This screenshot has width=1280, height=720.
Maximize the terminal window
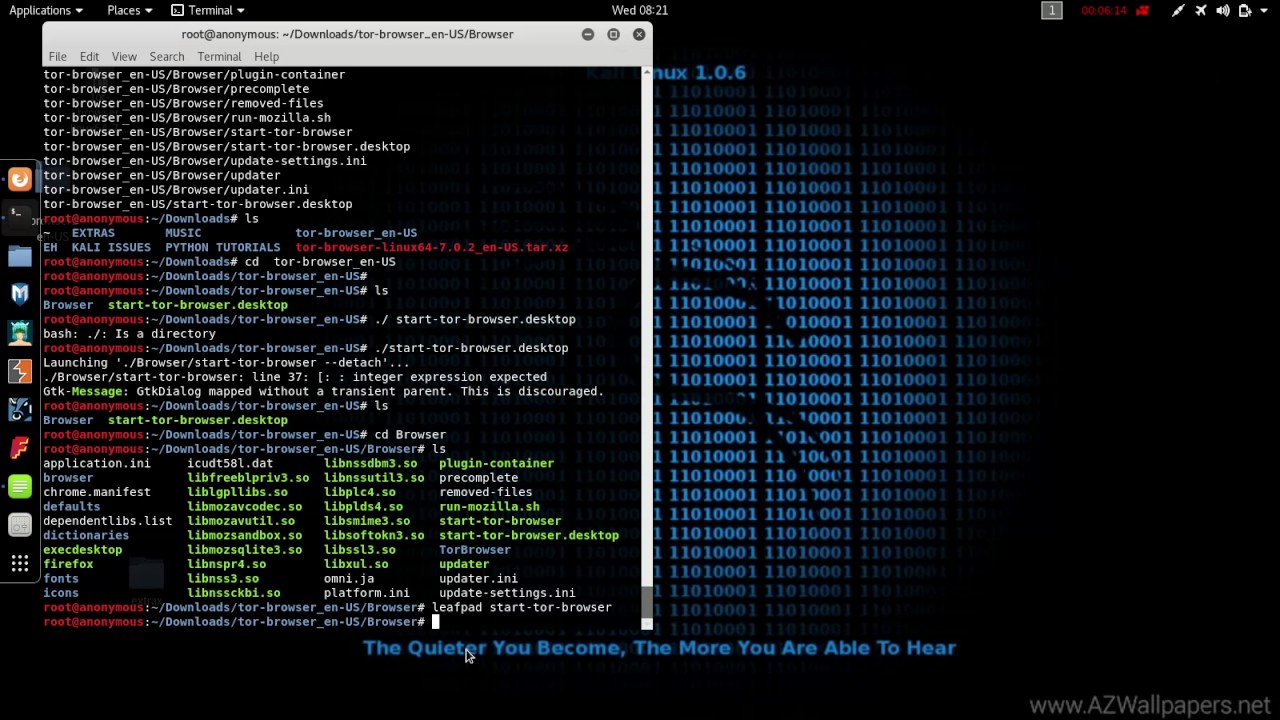tap(613, 34)
